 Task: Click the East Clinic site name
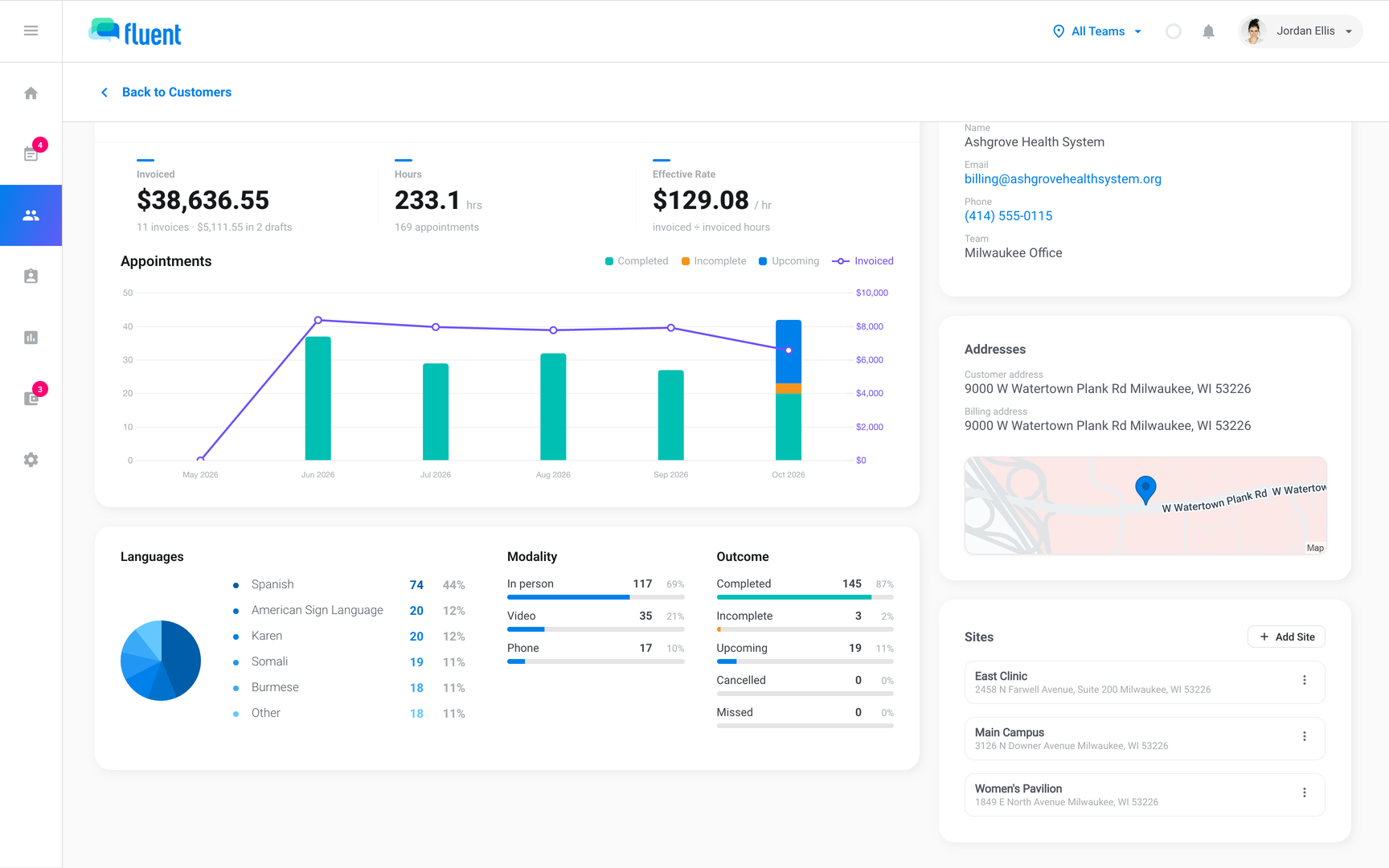click(x=1001, y=677)
